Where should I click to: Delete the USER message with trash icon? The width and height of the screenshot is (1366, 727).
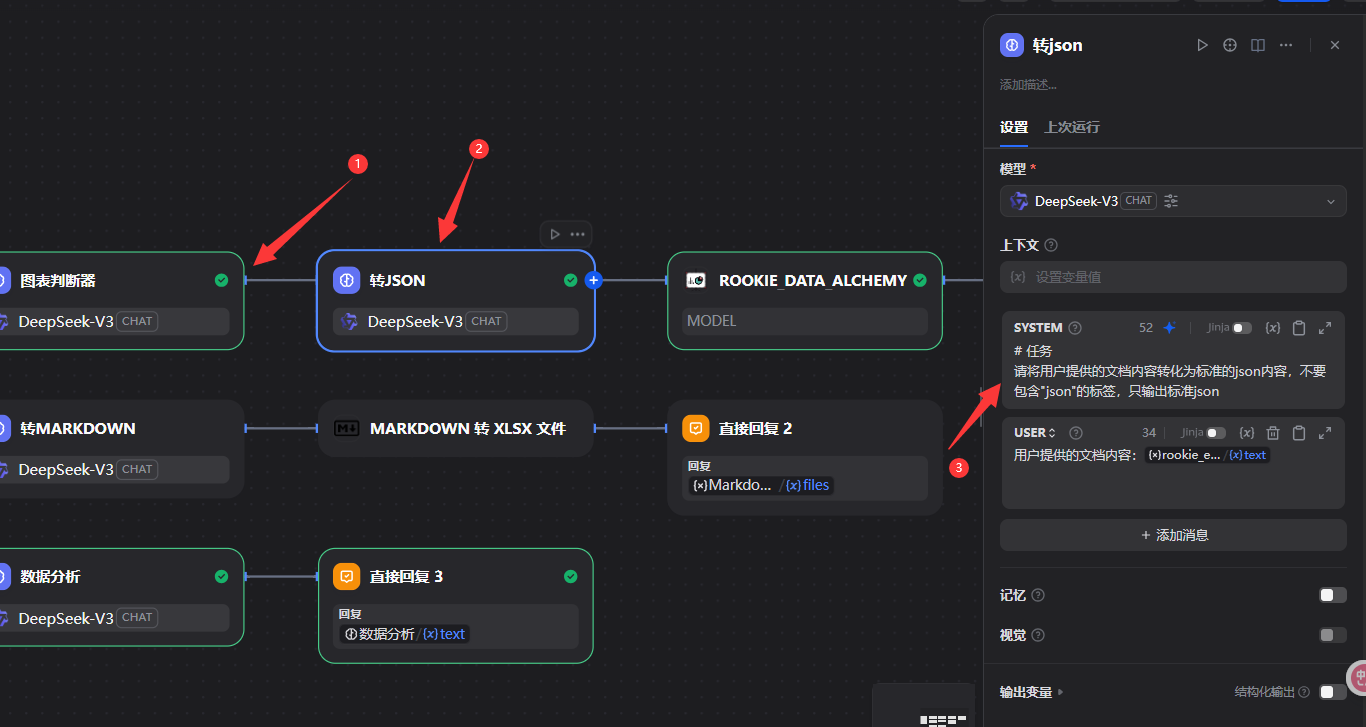pyautogui.click(x=1273, y=433)
